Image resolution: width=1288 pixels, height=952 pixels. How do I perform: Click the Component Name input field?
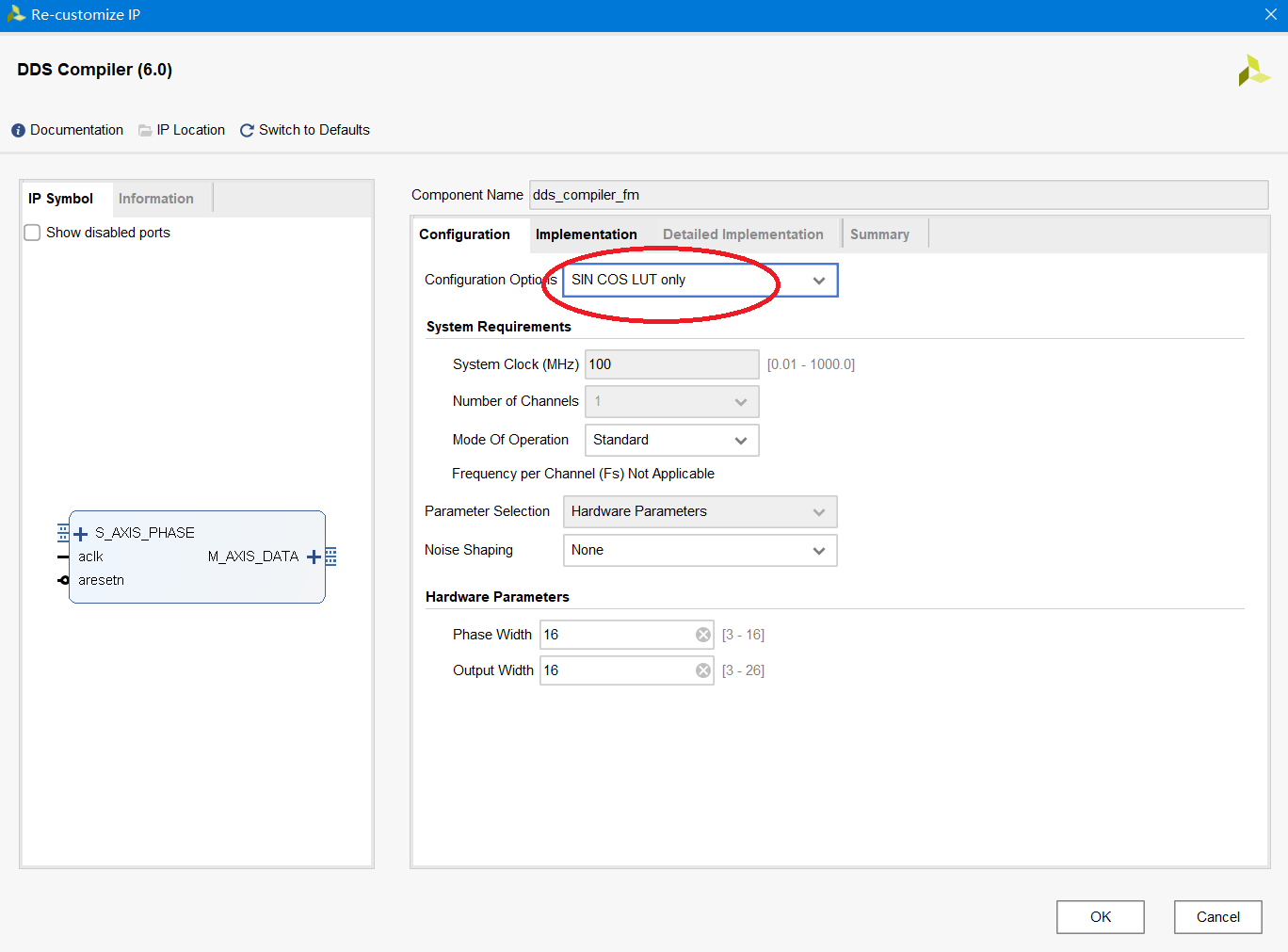click(899, 195)
